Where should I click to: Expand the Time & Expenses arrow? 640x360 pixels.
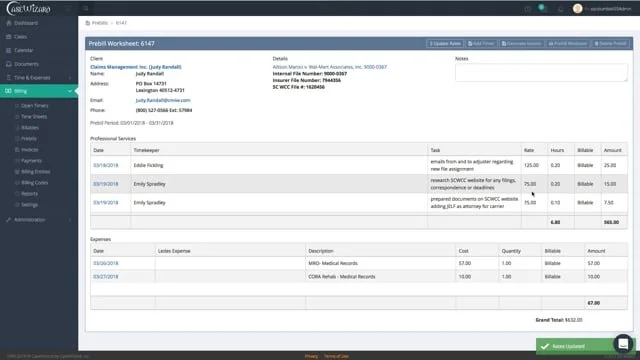(70, 78)
